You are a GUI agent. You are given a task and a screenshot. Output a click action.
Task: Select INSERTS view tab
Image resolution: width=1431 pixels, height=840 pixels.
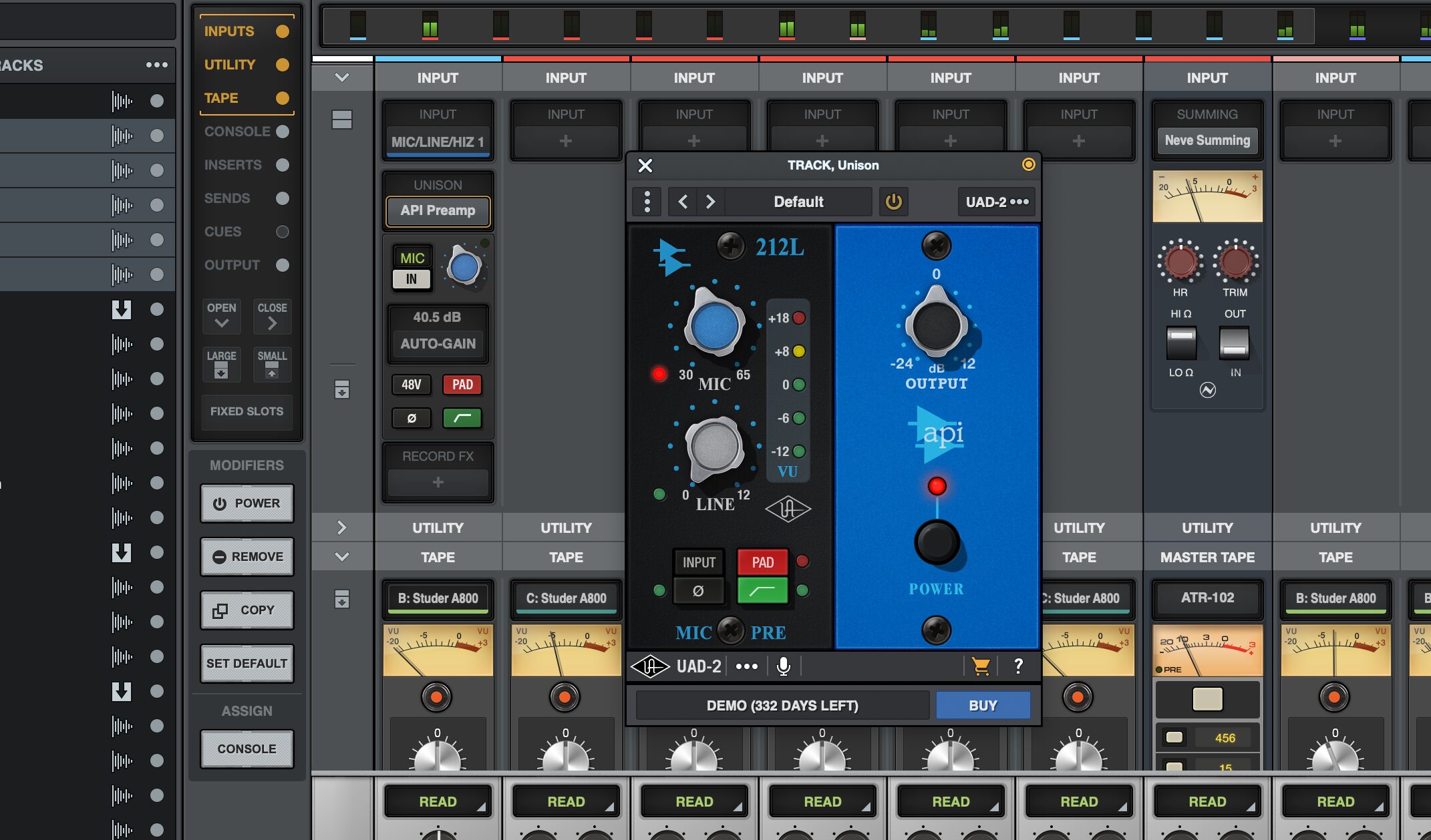[247, 165]
